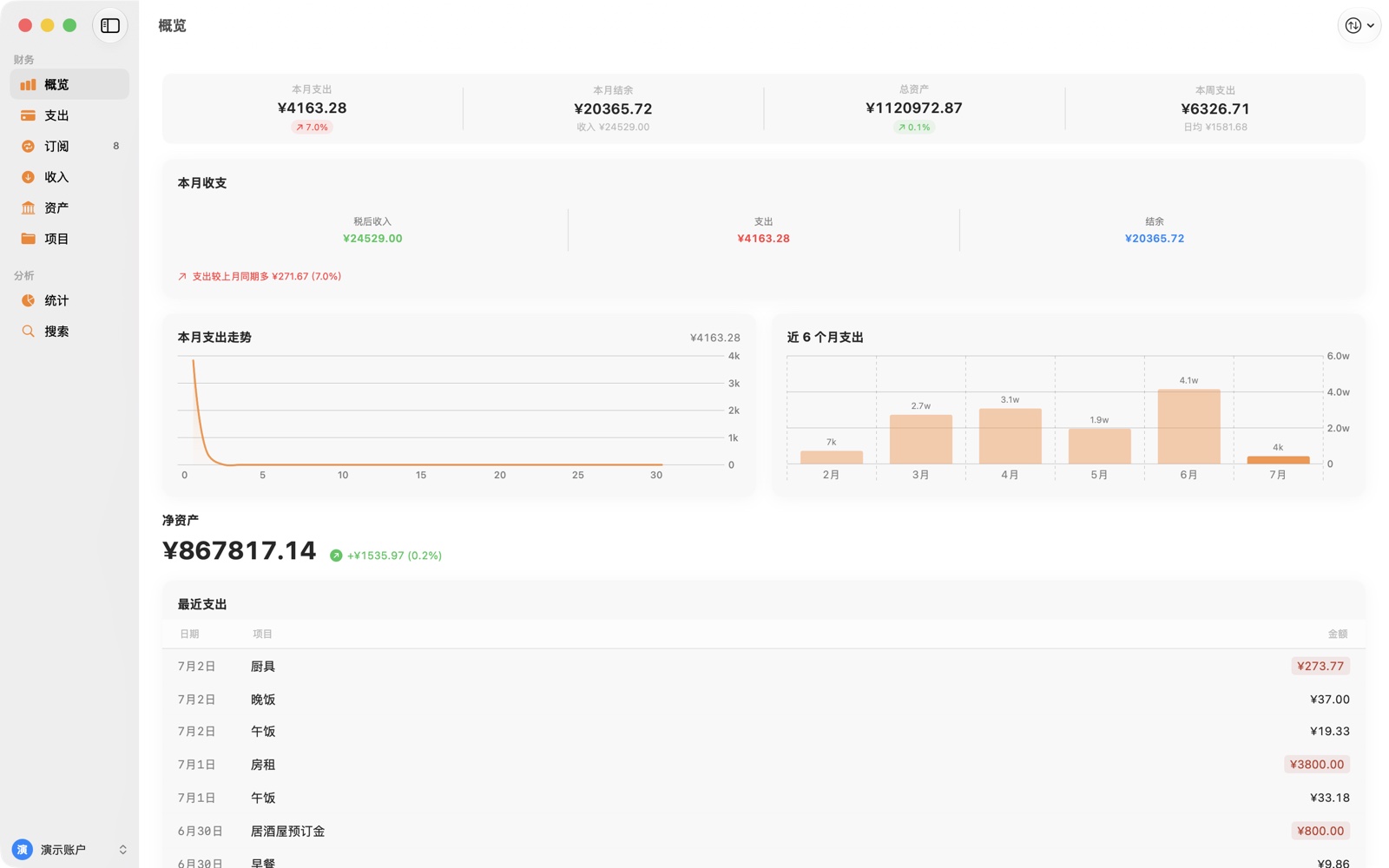Image resolution: width=1389 pixels, height=868 pixels.
Task: Select the 居酒屋预订金 expense row
Action: tap(763, 831)
